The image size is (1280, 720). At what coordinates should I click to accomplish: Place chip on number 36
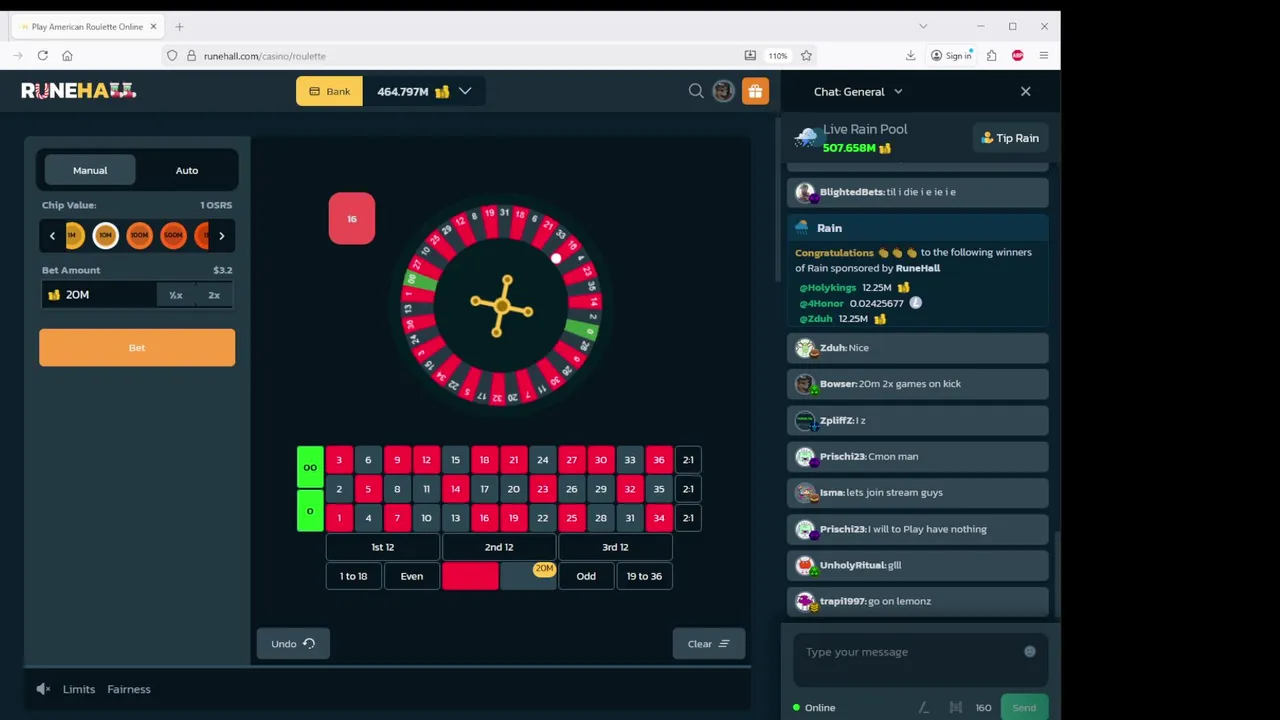coord(659,460)
